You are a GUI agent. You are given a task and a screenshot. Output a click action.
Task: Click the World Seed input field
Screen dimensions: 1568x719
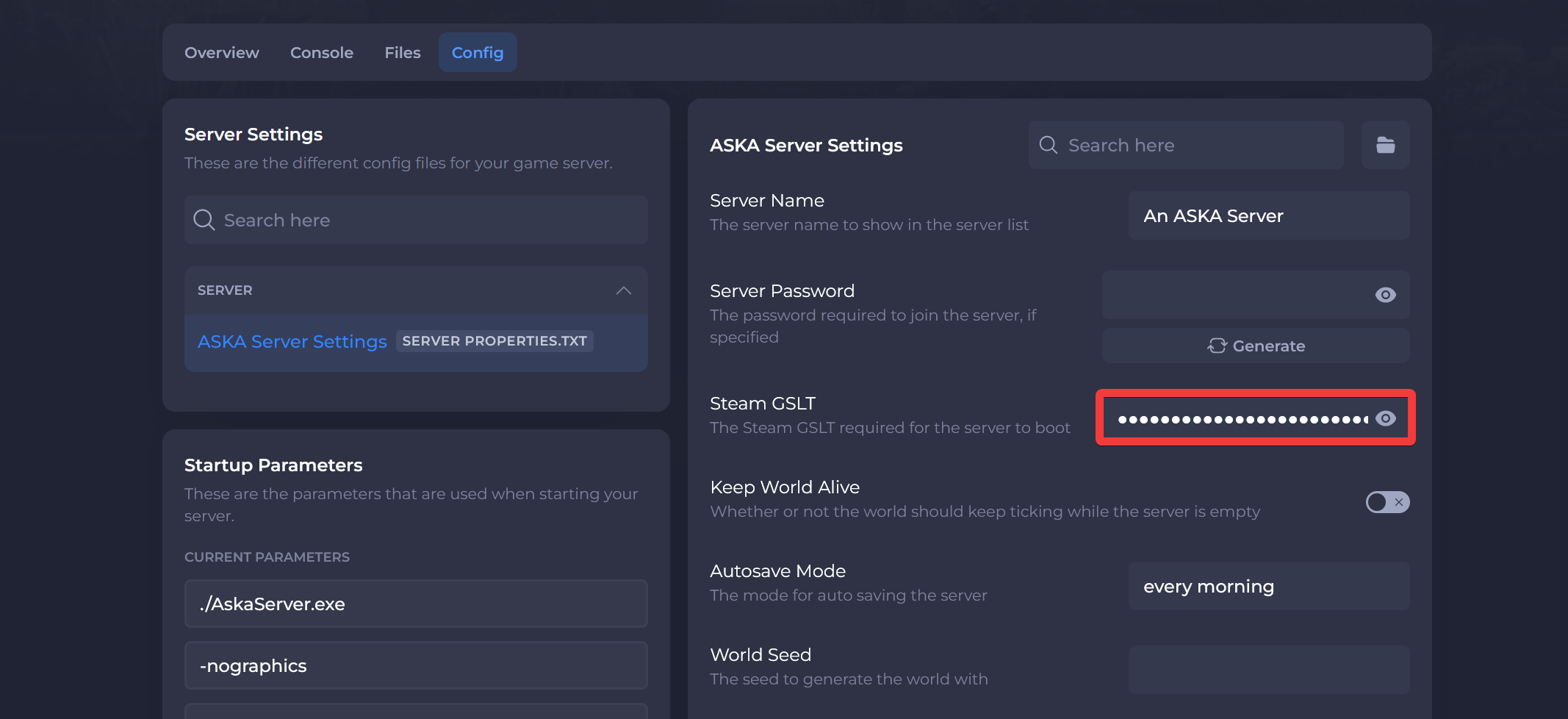click(x=1269, y=670)
